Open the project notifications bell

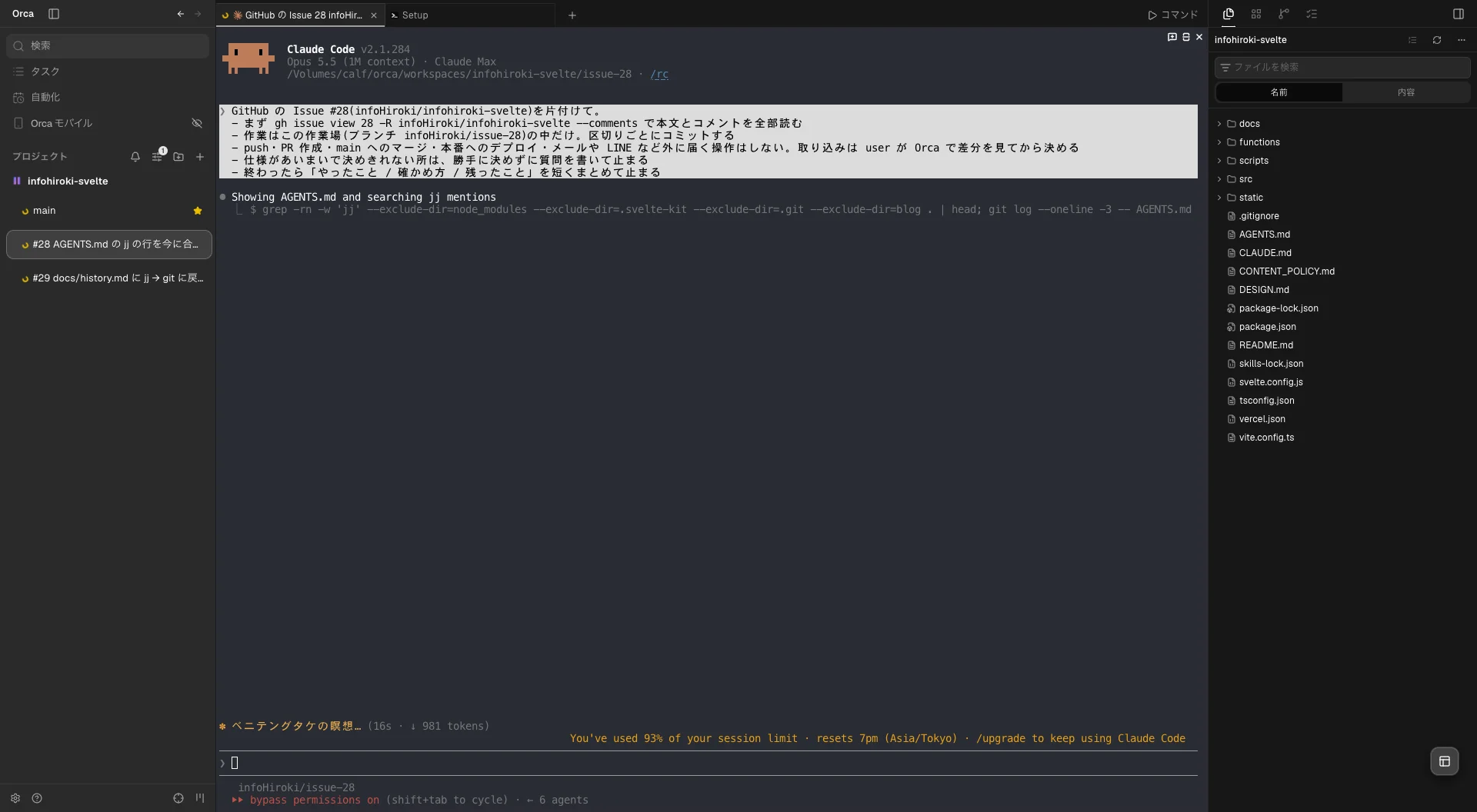pyautogui.click(x=135, y=157)
